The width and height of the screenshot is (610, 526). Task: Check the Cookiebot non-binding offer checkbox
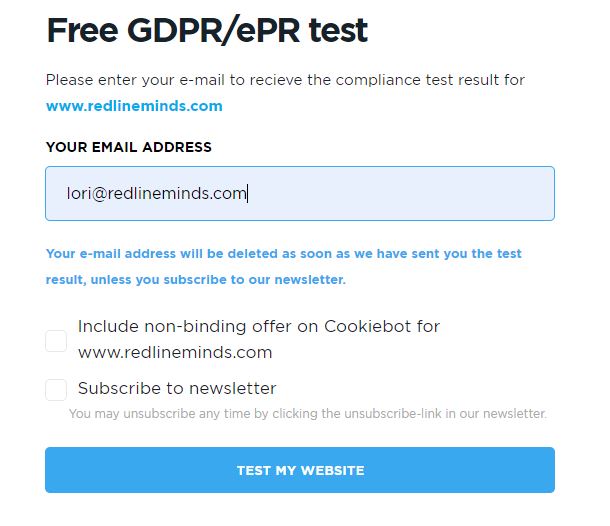[x=56, y=341]
